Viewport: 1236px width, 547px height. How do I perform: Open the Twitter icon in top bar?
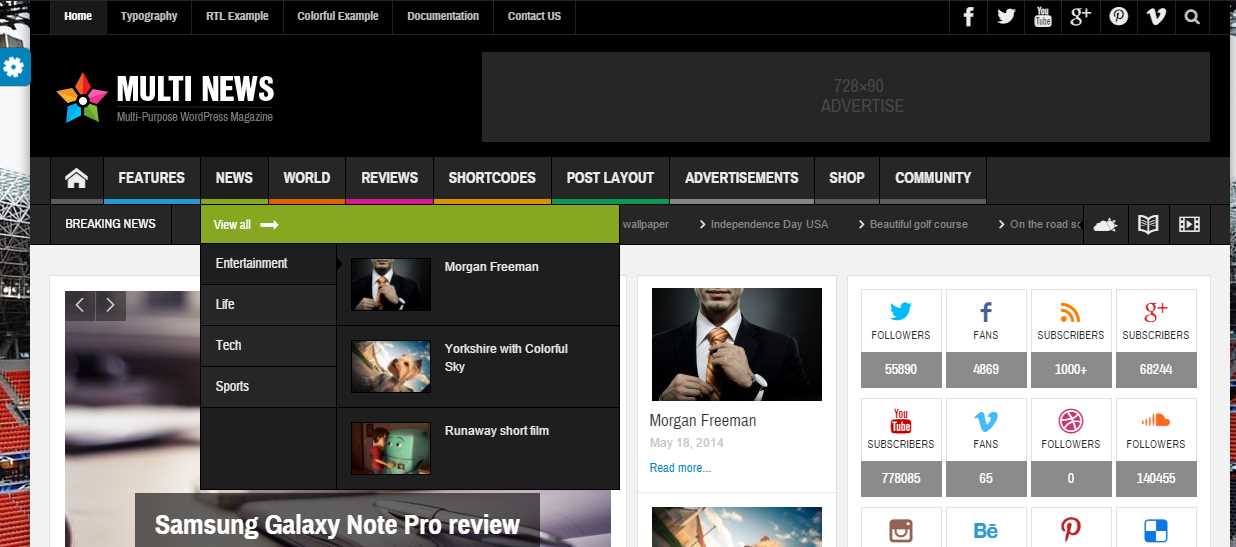click(1006, 16)
